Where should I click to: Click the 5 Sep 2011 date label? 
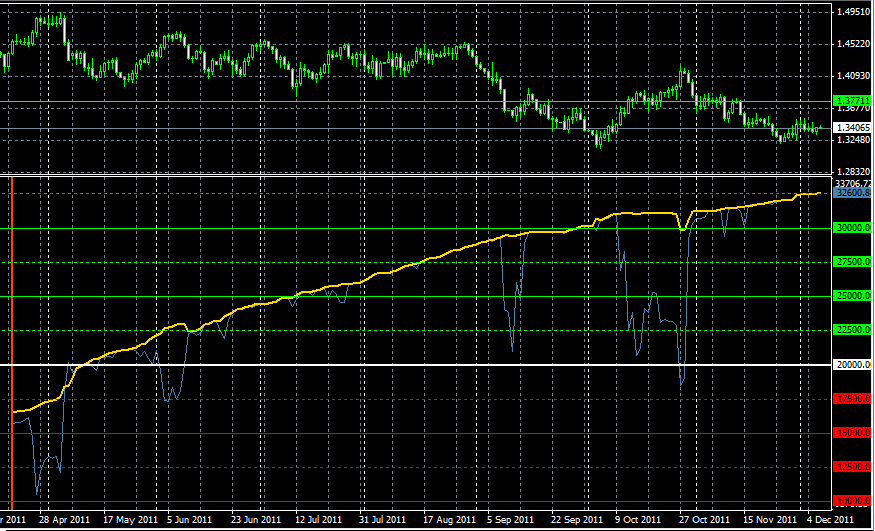pyautogui.click(x=512, y=520)
